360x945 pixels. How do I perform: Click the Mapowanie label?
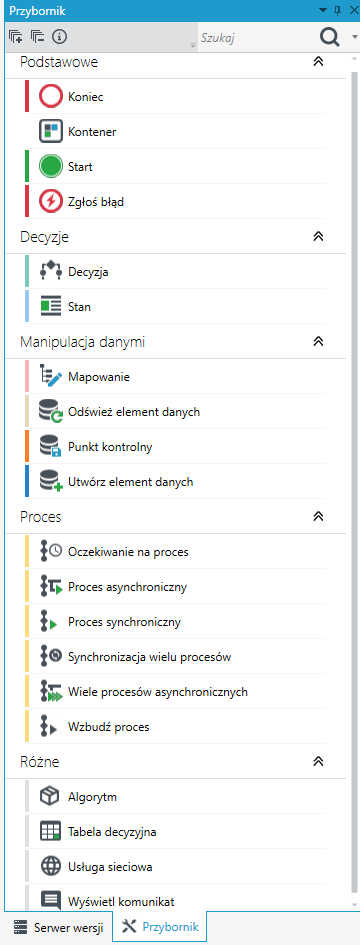99,377
